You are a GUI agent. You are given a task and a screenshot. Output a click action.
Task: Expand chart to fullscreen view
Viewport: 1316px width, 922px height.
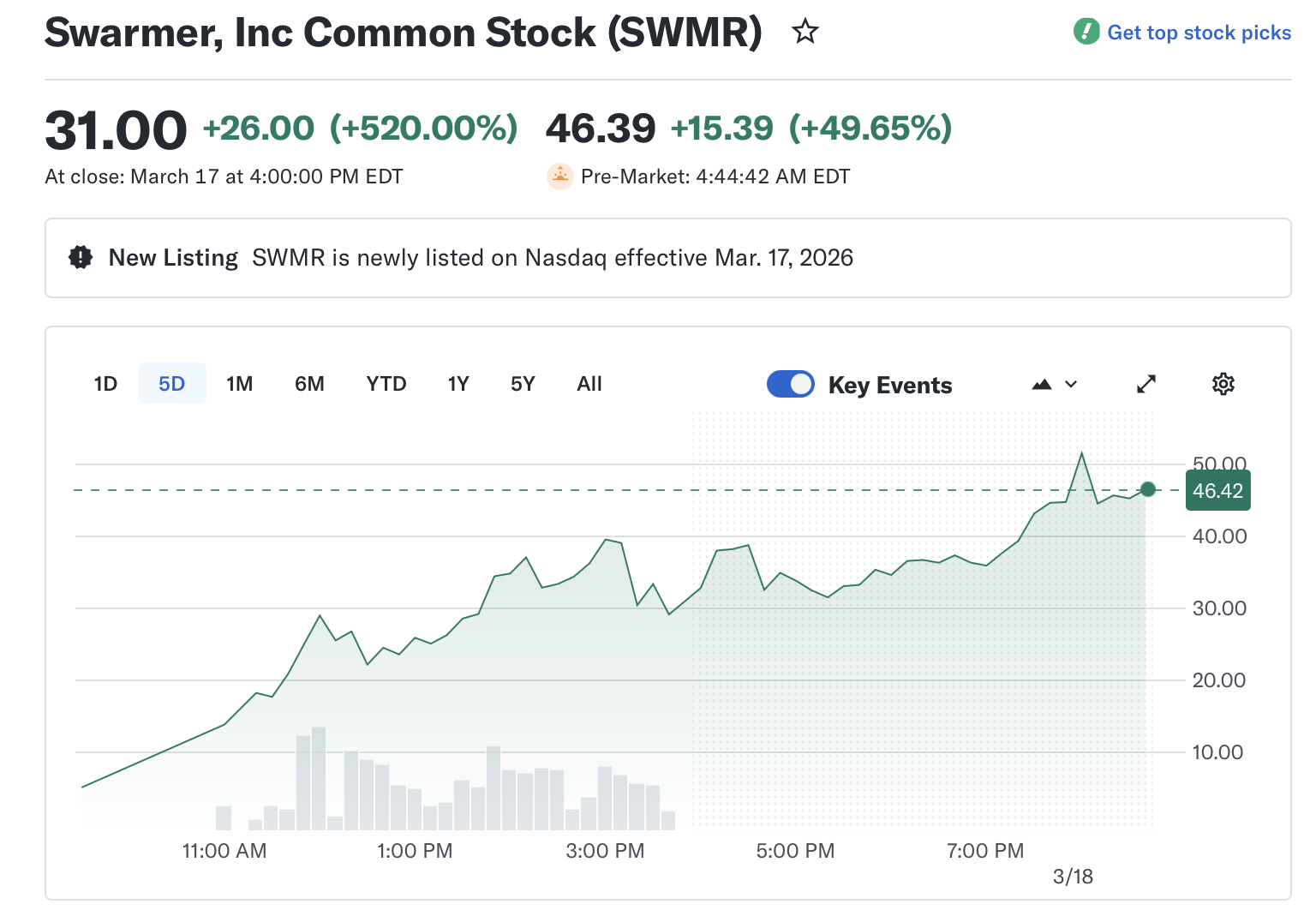(x=1146, y=384)
